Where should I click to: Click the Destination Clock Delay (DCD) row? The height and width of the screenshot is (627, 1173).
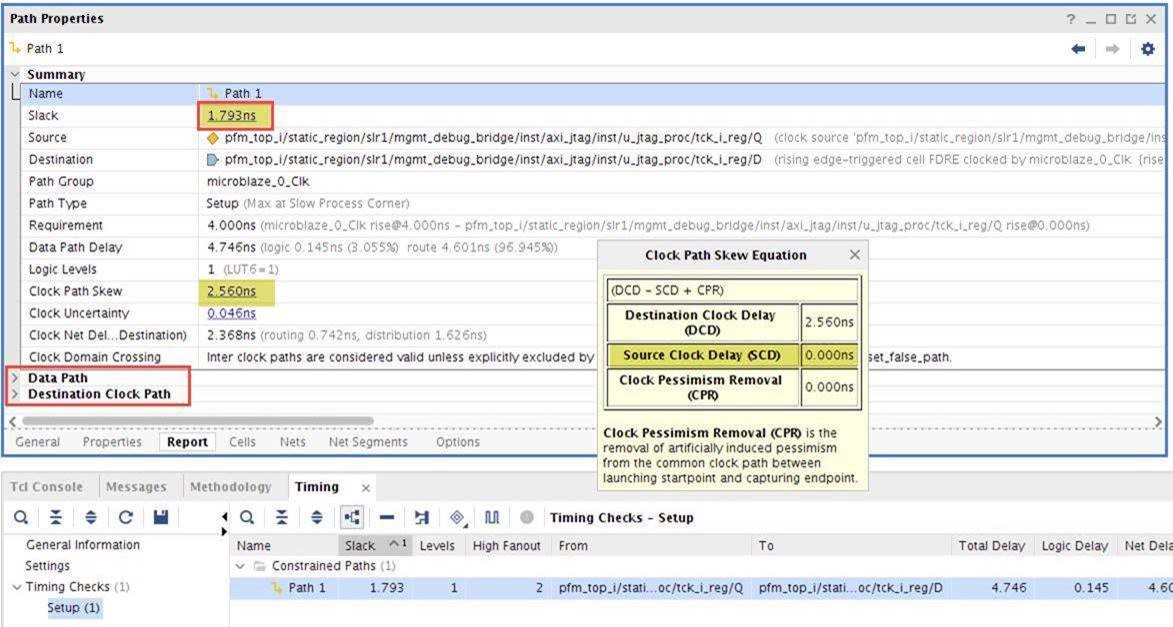pos(732,322)
